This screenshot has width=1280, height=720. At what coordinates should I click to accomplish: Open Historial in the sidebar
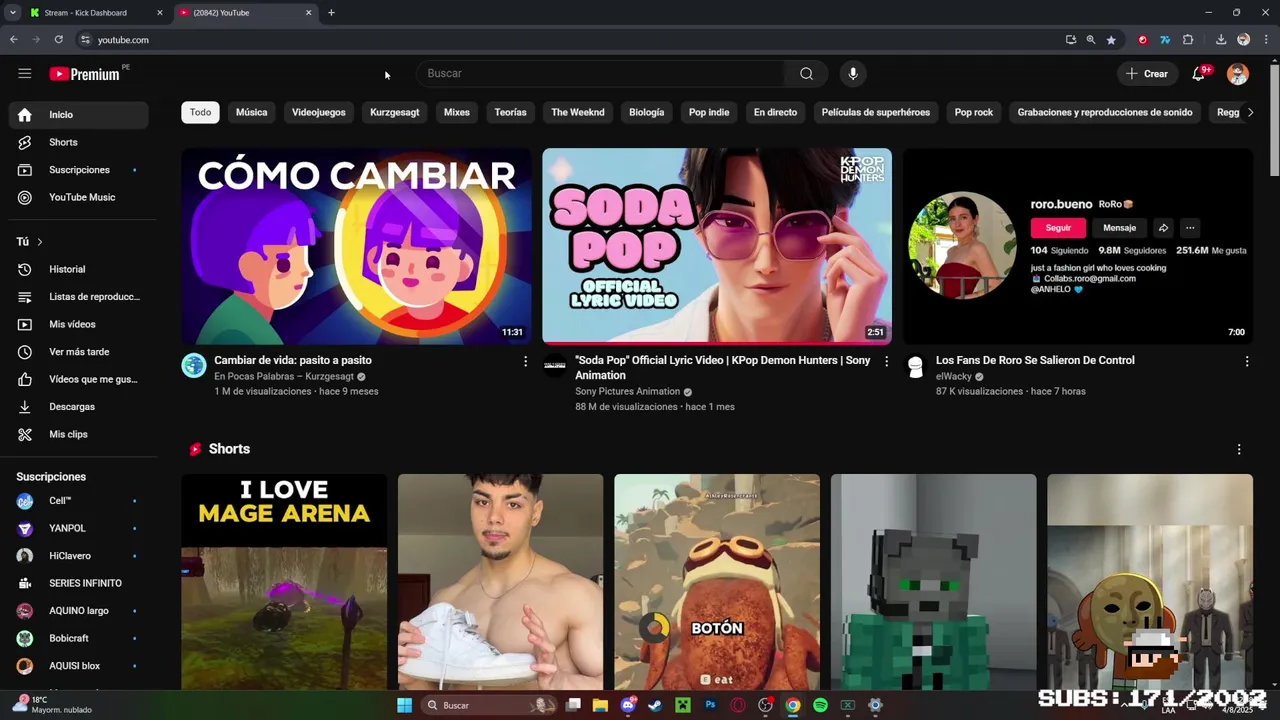(x=78, y=270)
